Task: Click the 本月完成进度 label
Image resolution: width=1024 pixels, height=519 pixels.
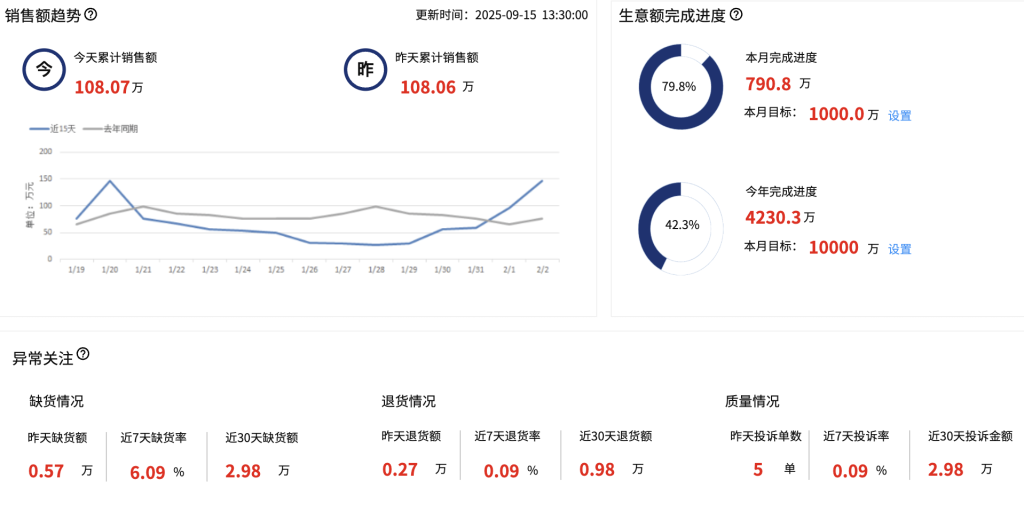Action: (x=781, y=58)
